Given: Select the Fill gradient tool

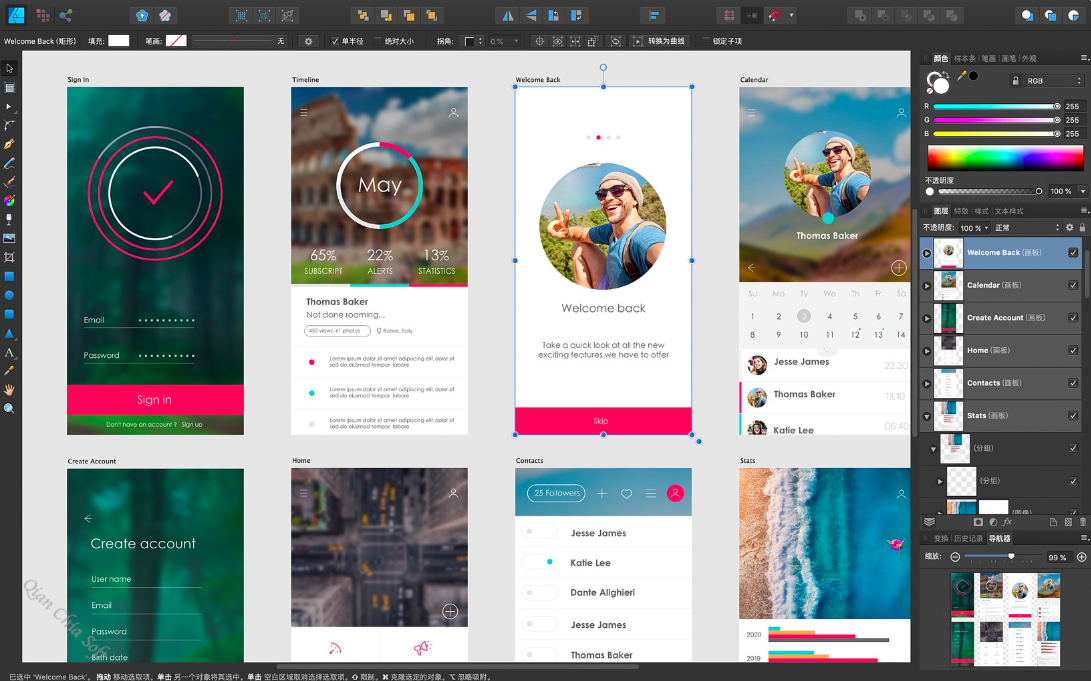Looking at the screenshot, I should point(9,200).
